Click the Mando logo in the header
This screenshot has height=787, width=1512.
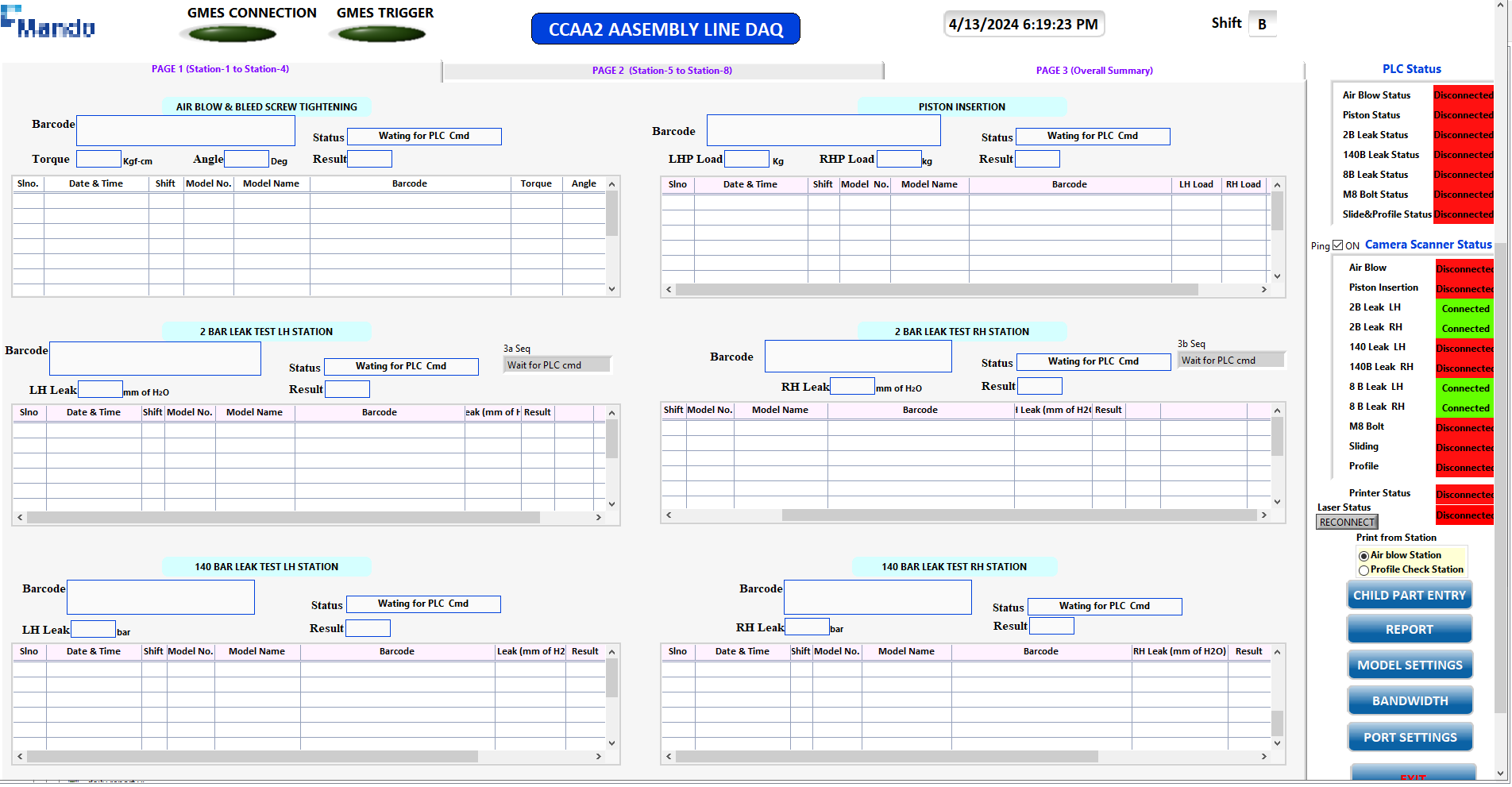tap(48, 24)
